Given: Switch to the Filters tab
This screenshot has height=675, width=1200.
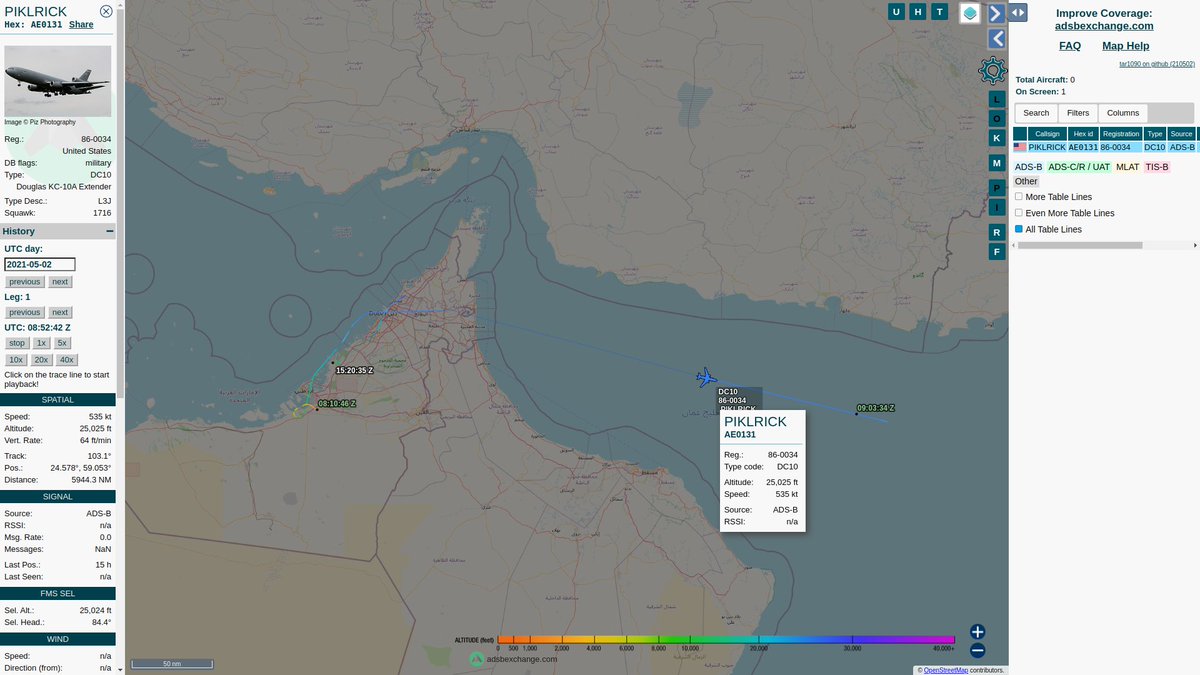Looking at the screenshot, I should (x=1078, y=113).
